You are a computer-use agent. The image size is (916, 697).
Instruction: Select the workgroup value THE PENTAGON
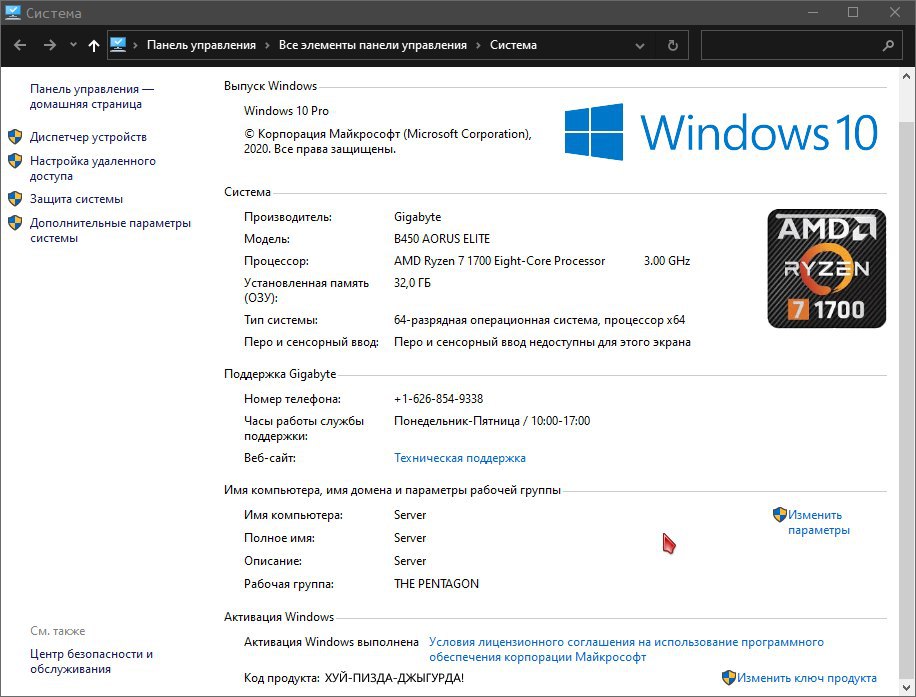pos(436,584)
